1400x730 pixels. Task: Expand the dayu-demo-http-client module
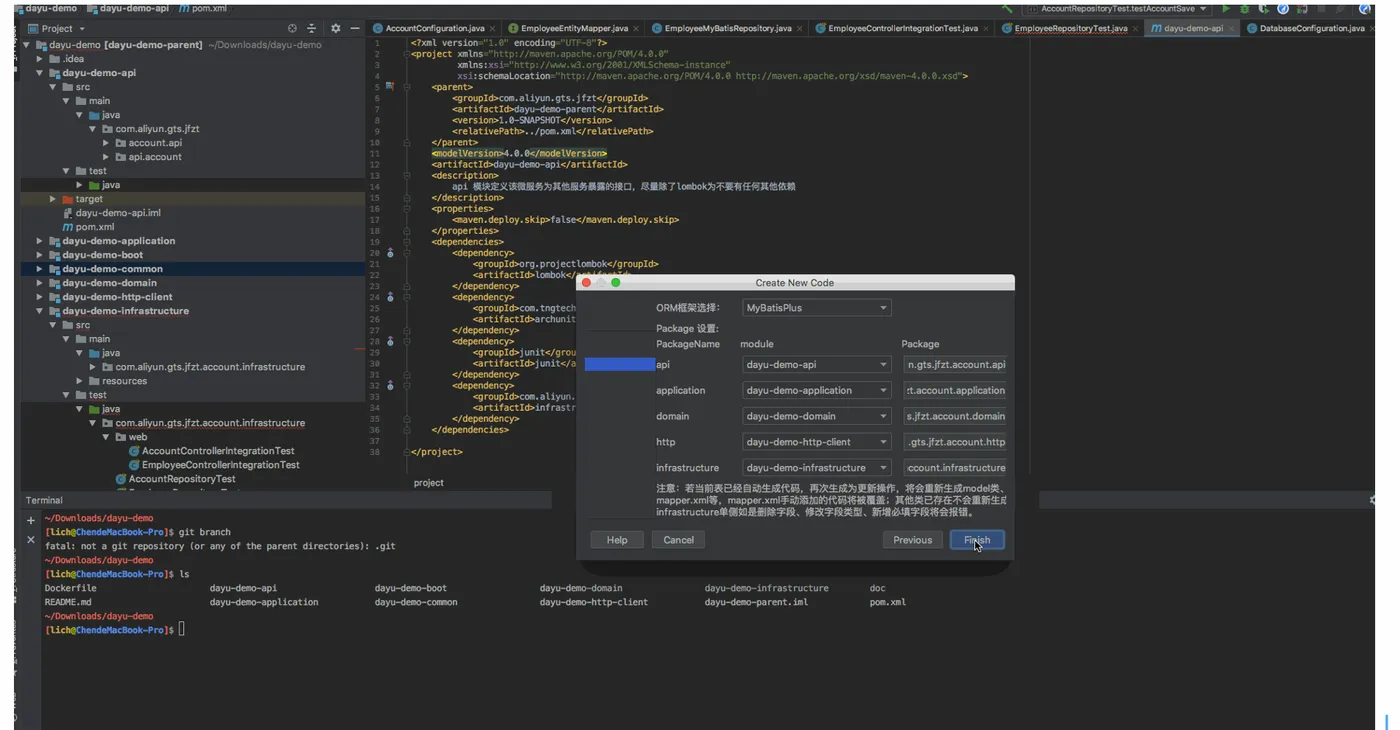(40, 297)
